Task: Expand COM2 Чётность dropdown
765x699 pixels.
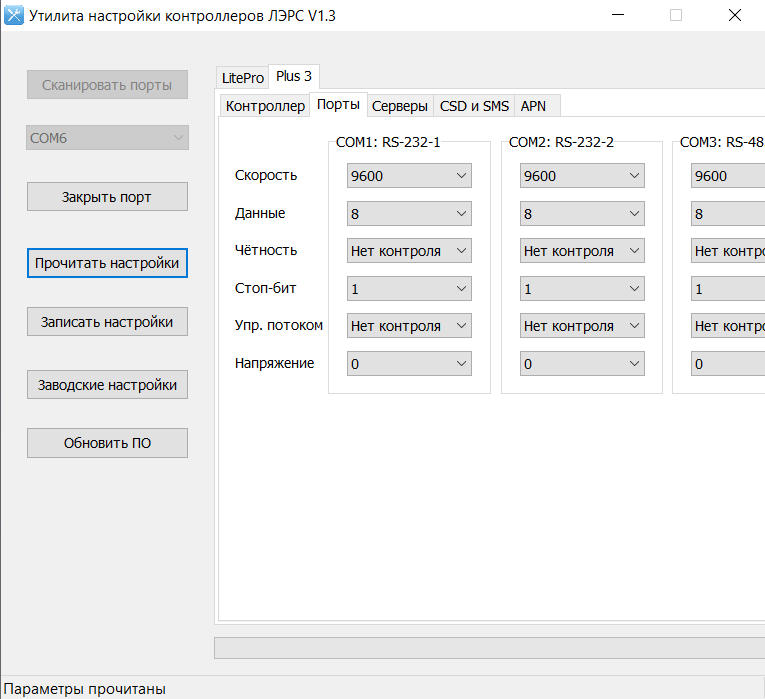Action: pyautogui.click(x=582, y=251)
